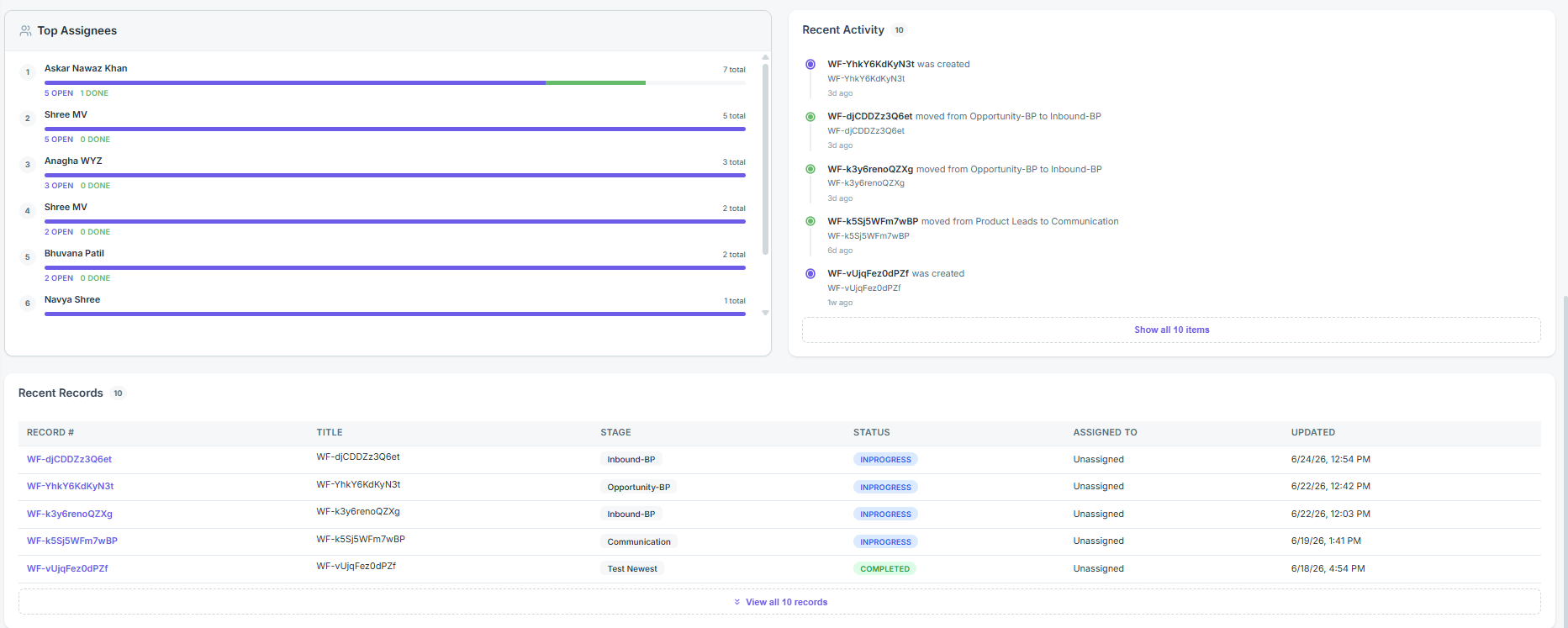Click rank badge 5 beside Bhuvana Patil
1568x628 pixels.
28,257
